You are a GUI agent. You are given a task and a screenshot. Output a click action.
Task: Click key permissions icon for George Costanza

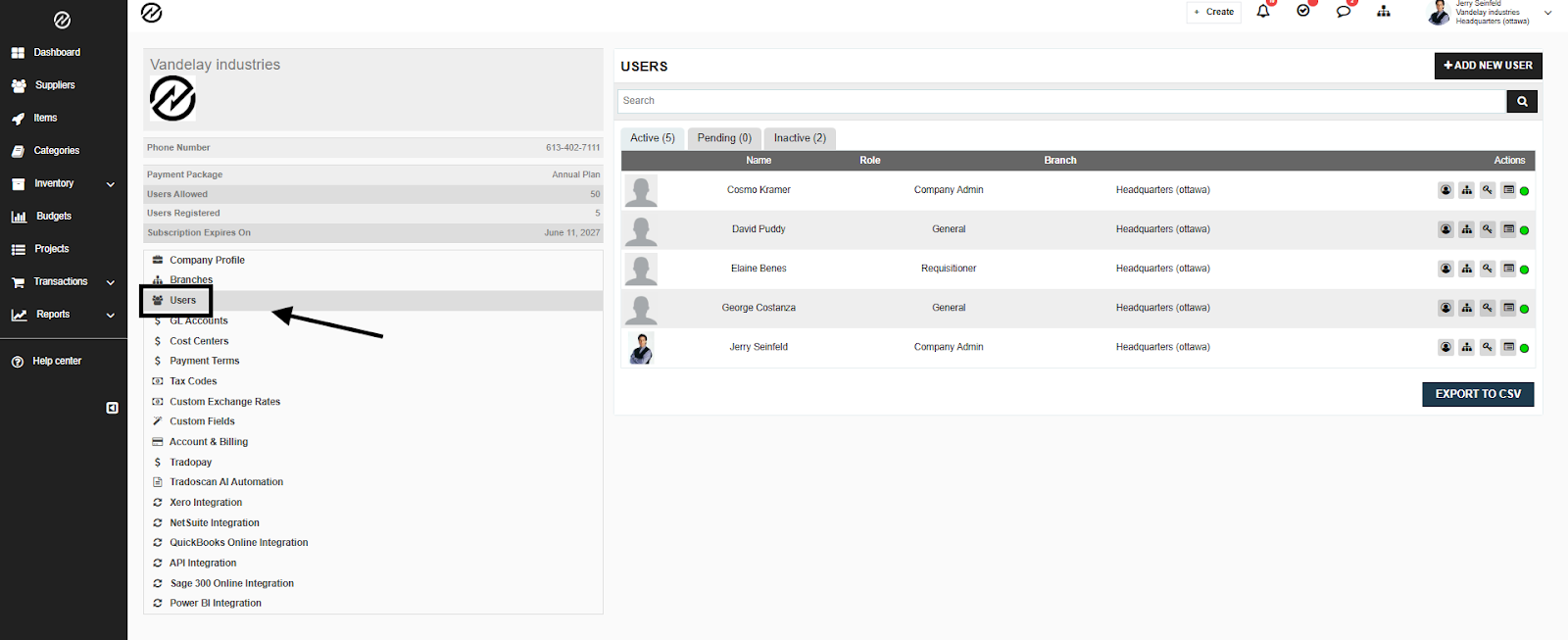(x=1488, y=308)
